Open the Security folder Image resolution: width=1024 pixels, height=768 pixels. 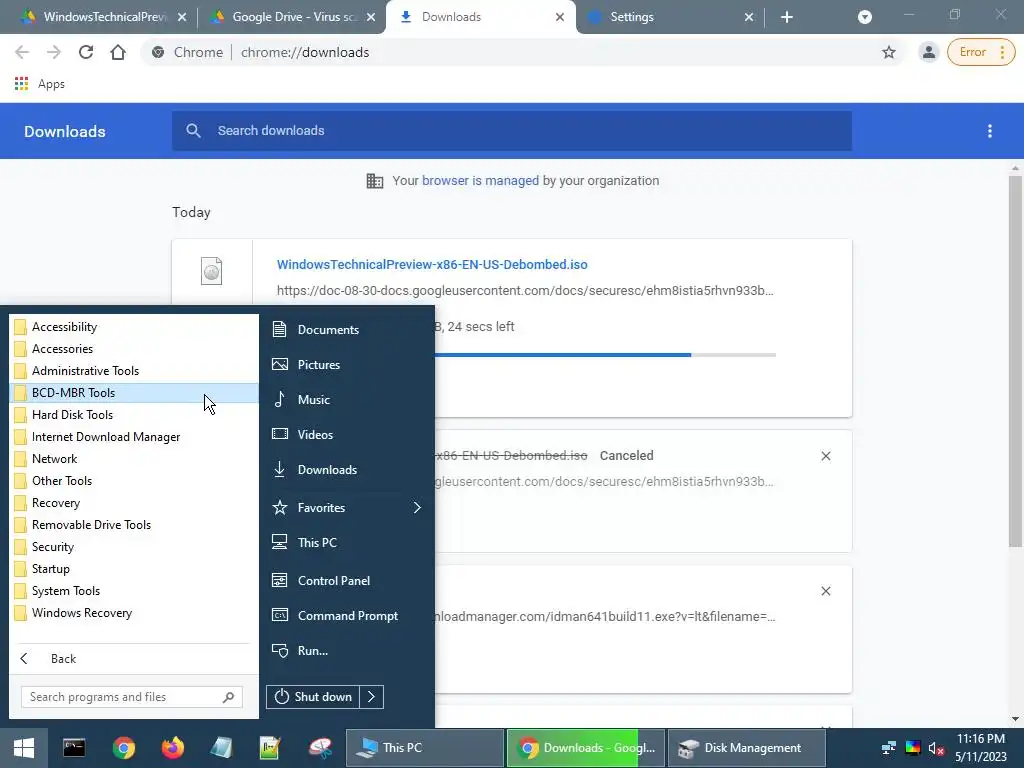coord(134,547)
